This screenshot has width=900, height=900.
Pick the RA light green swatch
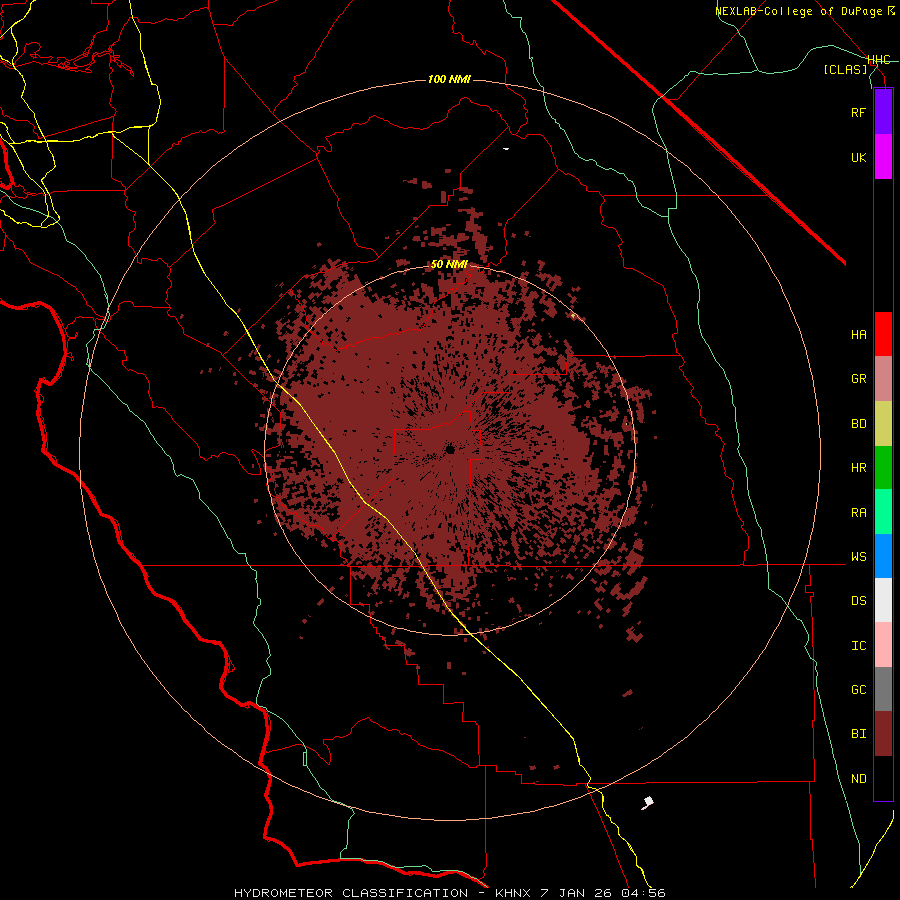coord(883,512)
